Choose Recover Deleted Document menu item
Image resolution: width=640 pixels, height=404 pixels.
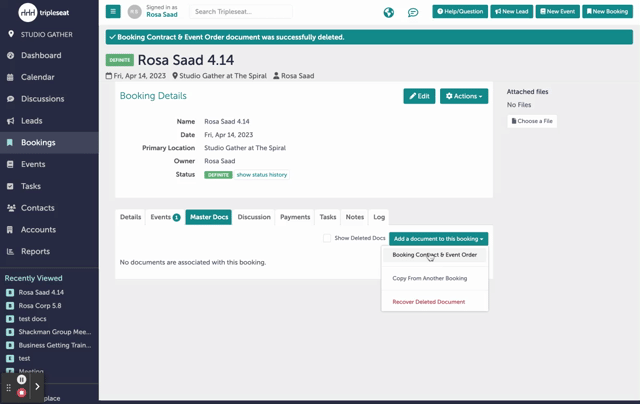point(428,302)
